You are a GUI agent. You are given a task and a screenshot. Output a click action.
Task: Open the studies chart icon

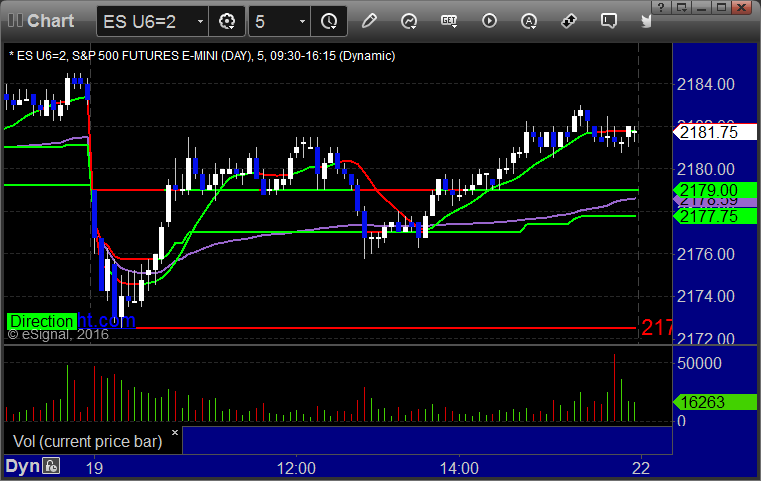(409, 21)
